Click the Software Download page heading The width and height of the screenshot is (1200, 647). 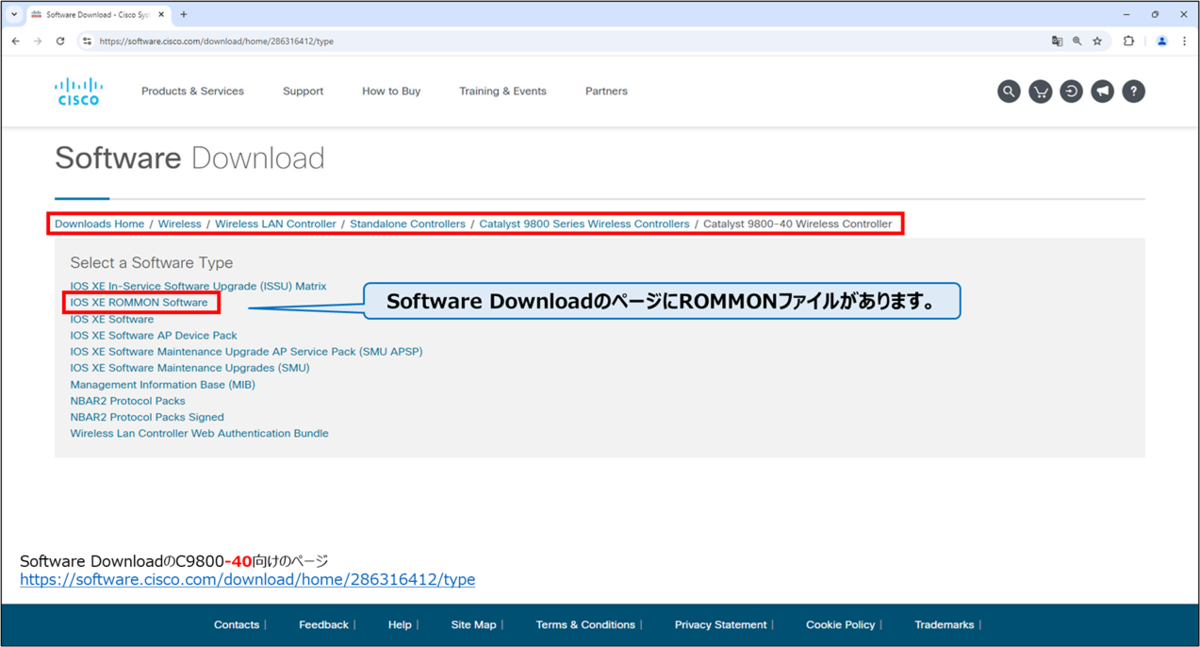click(190, 158)
